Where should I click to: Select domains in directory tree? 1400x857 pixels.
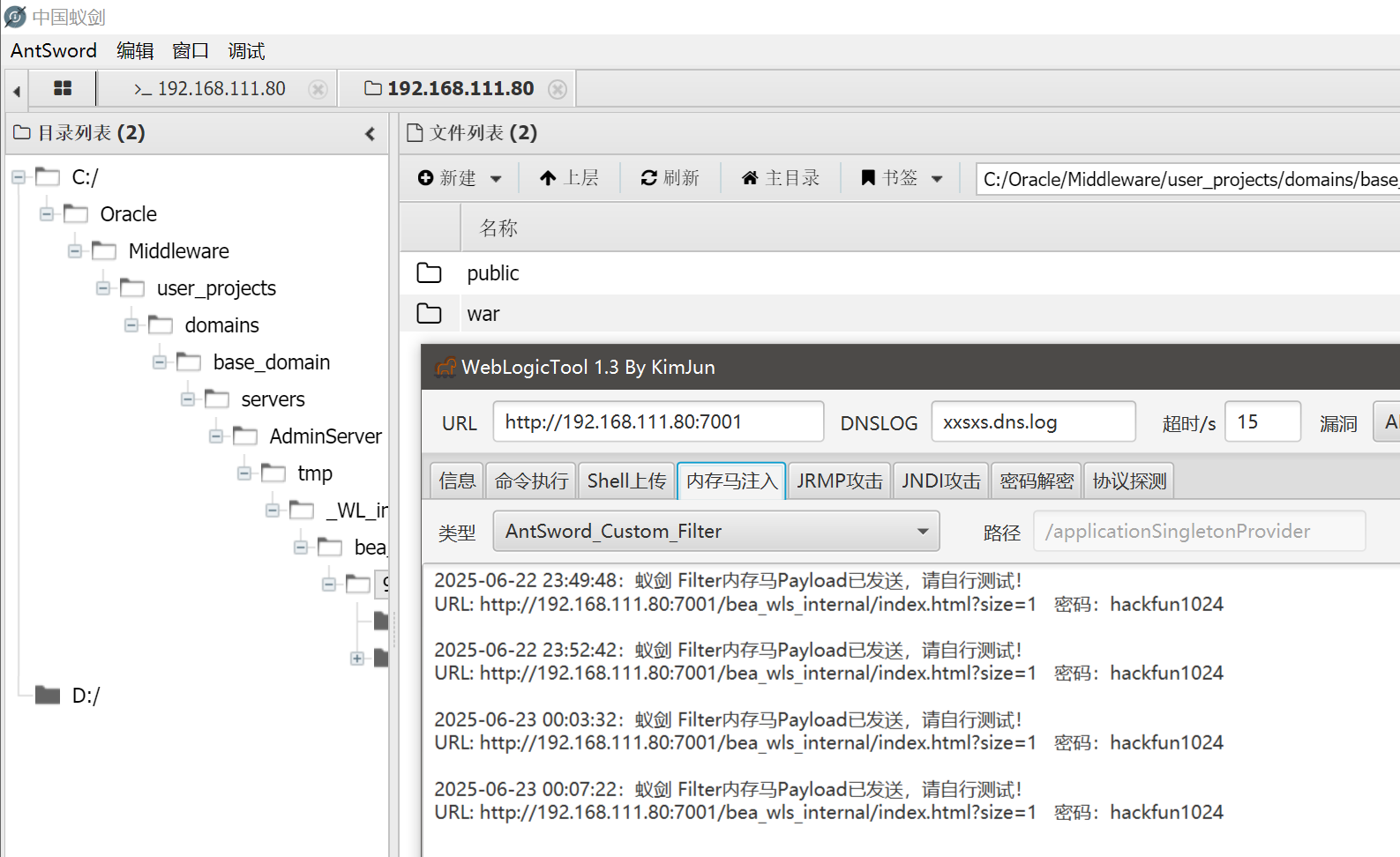click(222, 325)
